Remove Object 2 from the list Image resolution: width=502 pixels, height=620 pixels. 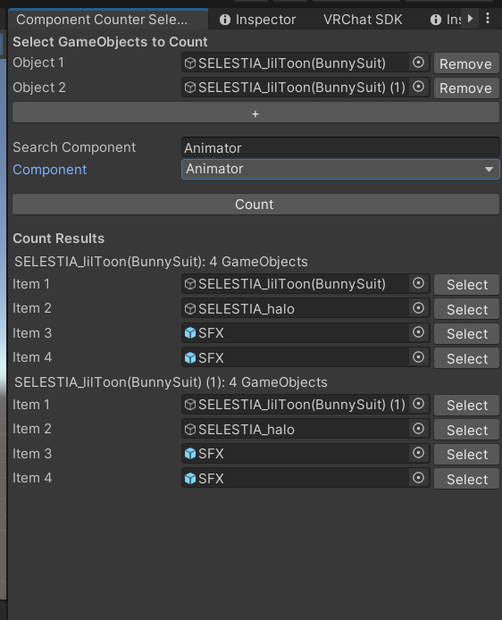pos(466,88)
